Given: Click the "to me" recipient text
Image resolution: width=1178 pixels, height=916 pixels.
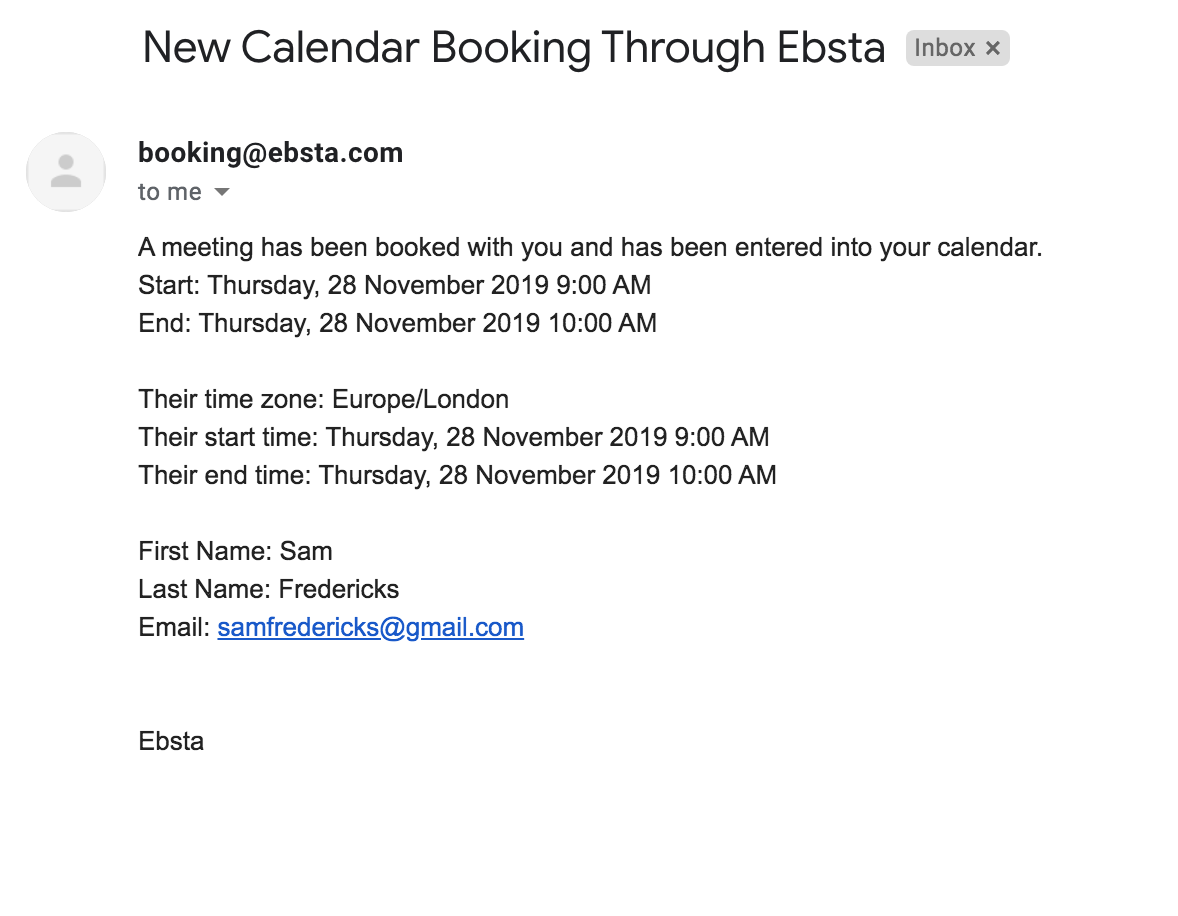Looking at the screenshot, I should [x=170, y=192].
